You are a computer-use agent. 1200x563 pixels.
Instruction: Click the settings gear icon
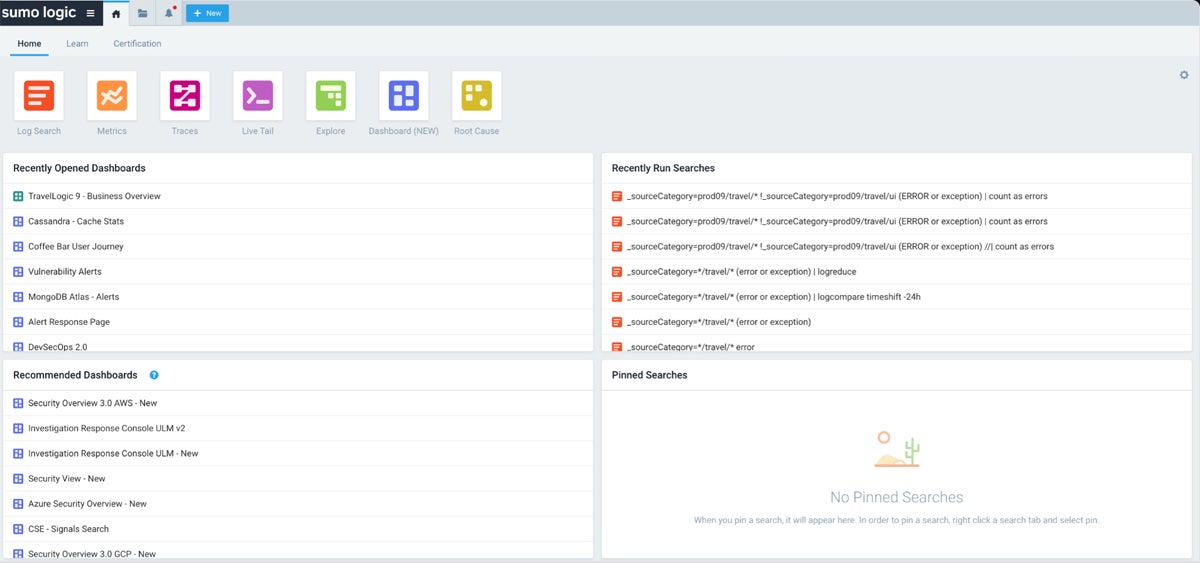tap(1184, 75)
